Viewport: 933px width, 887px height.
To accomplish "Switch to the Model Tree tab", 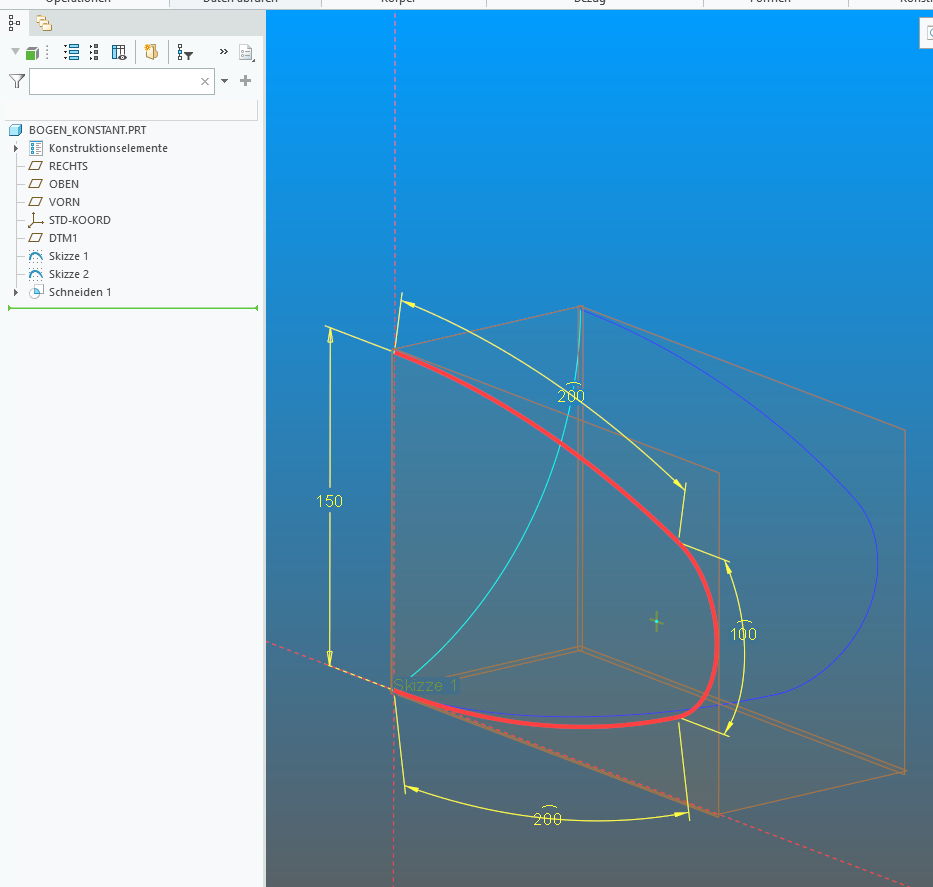I will click(x=14, y=23).
